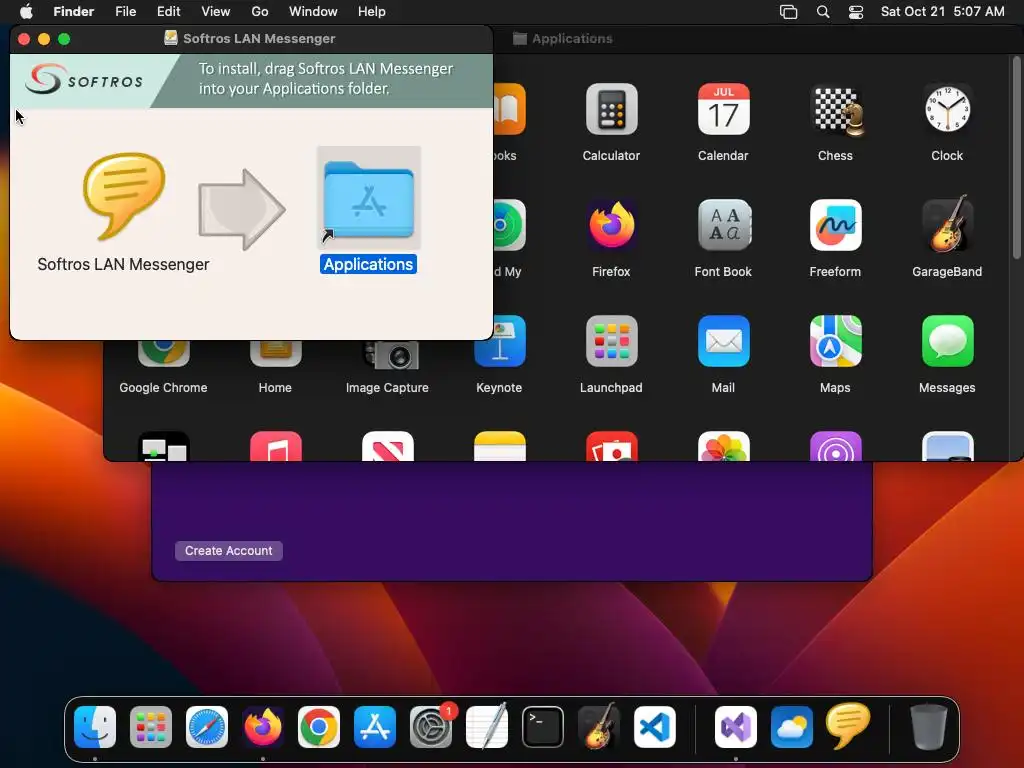Open Notes in the Applications window

point(500,447)
